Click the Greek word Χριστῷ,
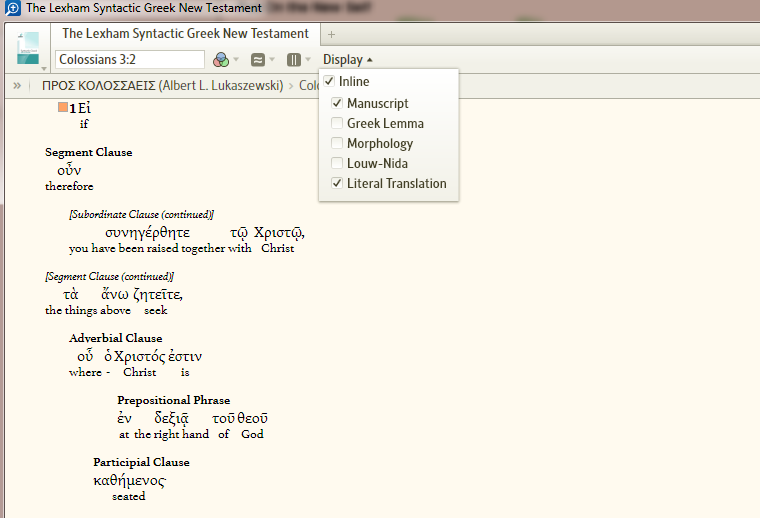Viewport: 760px width, 518px height. pyautogui.click(x=279, y=233)
